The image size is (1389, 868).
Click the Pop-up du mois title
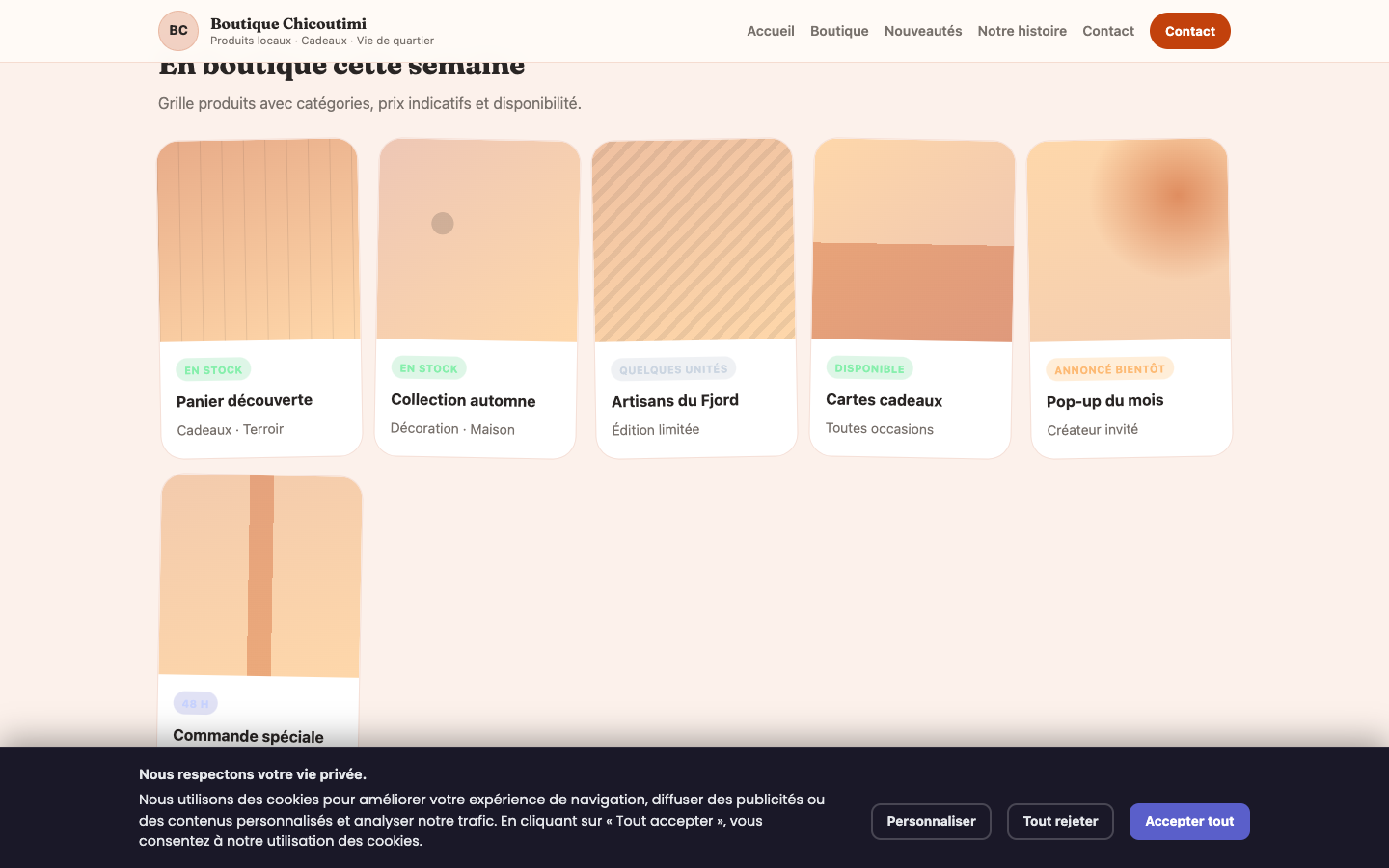click(1104, 400)
